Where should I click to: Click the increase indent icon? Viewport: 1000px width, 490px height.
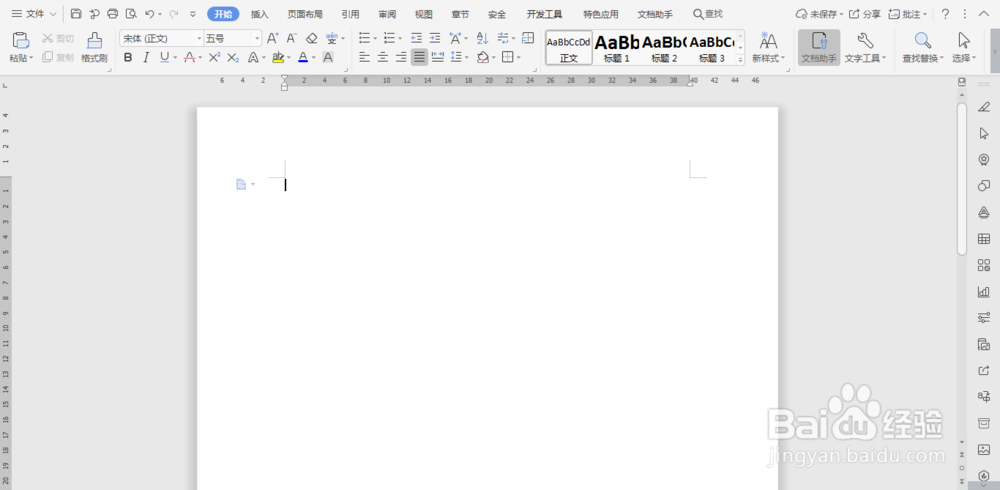[435, 38]
